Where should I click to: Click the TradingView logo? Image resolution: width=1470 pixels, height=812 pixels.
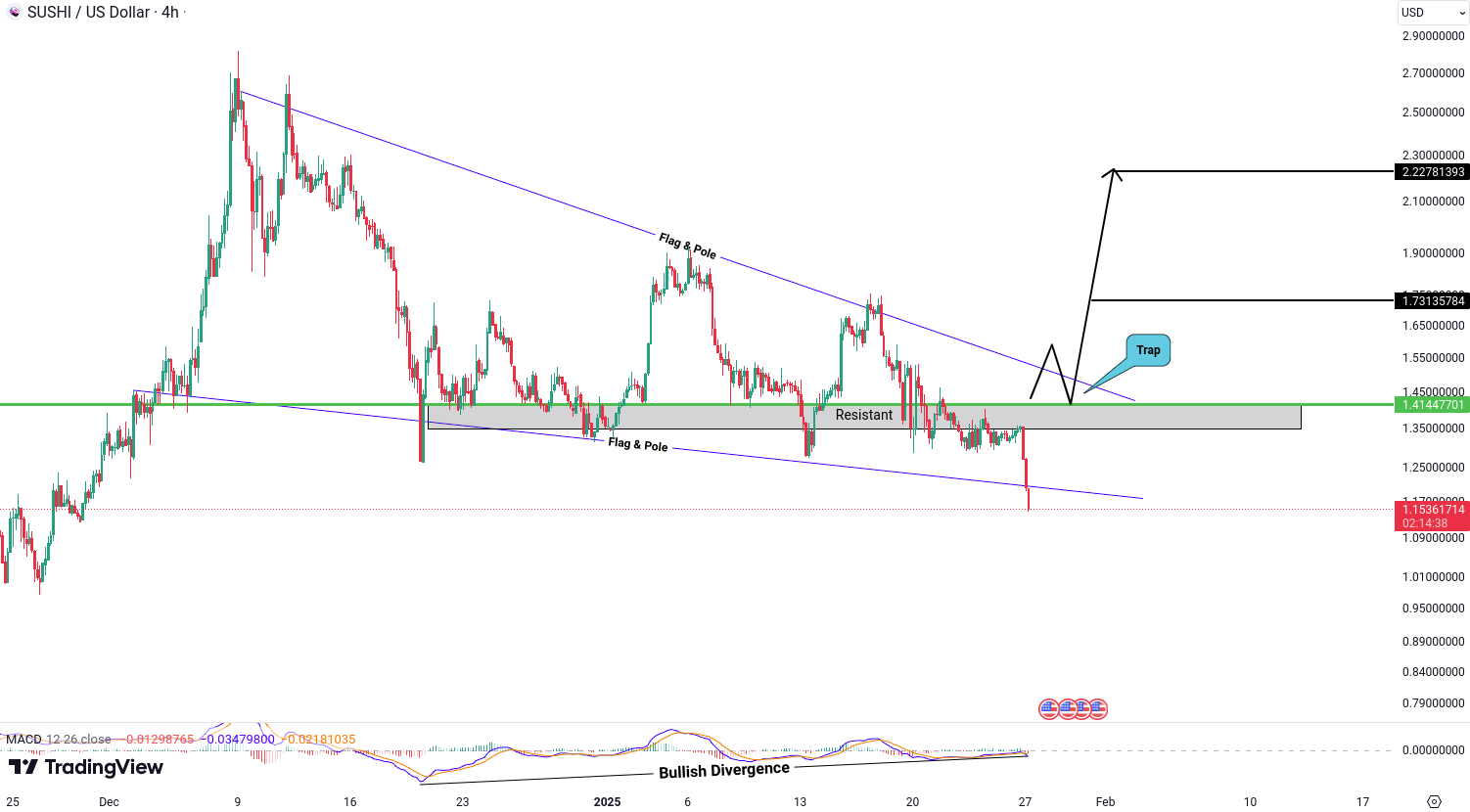pos(85,767)
